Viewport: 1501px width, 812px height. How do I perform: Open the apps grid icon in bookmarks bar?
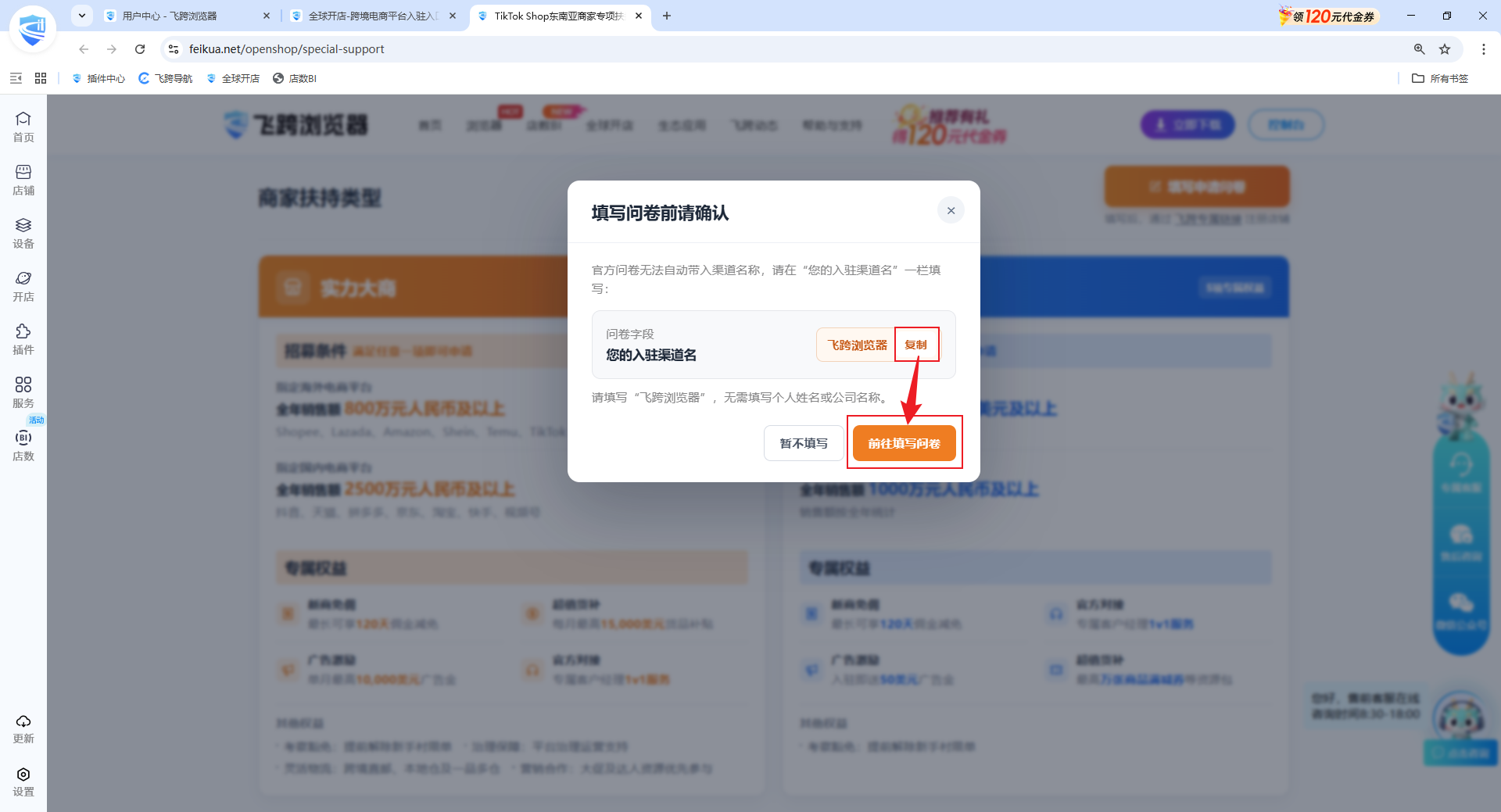coord(41,78)
